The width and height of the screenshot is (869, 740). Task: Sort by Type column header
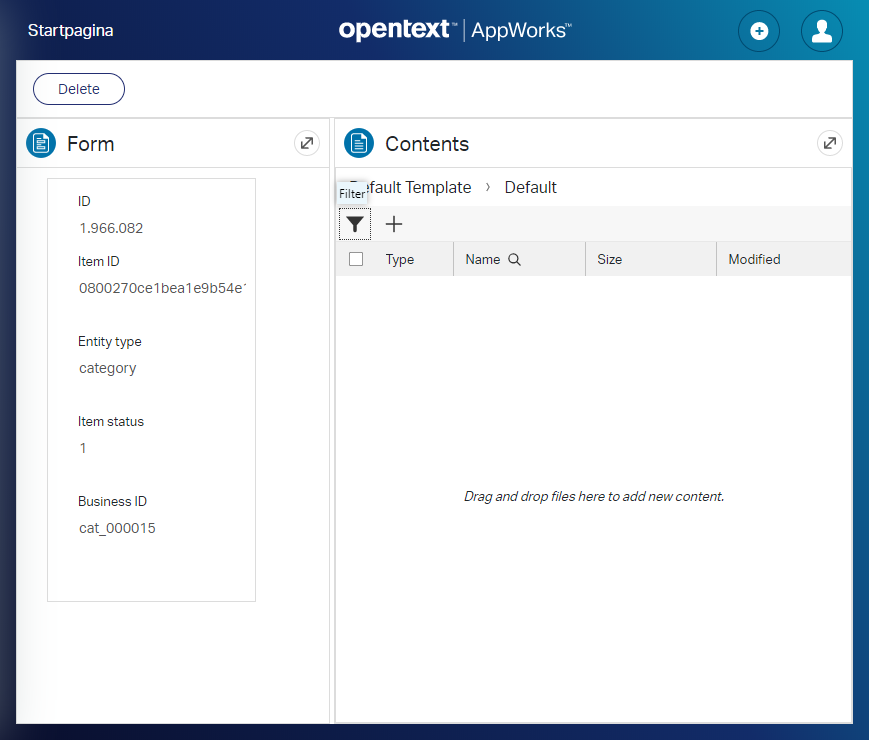(400, 259)
